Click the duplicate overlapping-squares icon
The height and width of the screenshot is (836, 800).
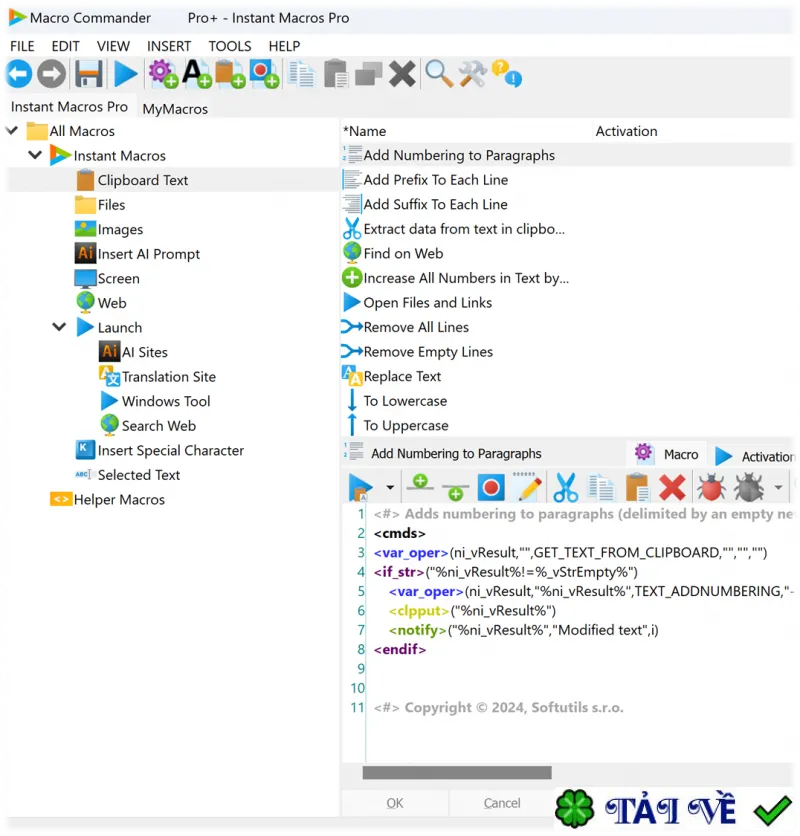coord(369,74)
